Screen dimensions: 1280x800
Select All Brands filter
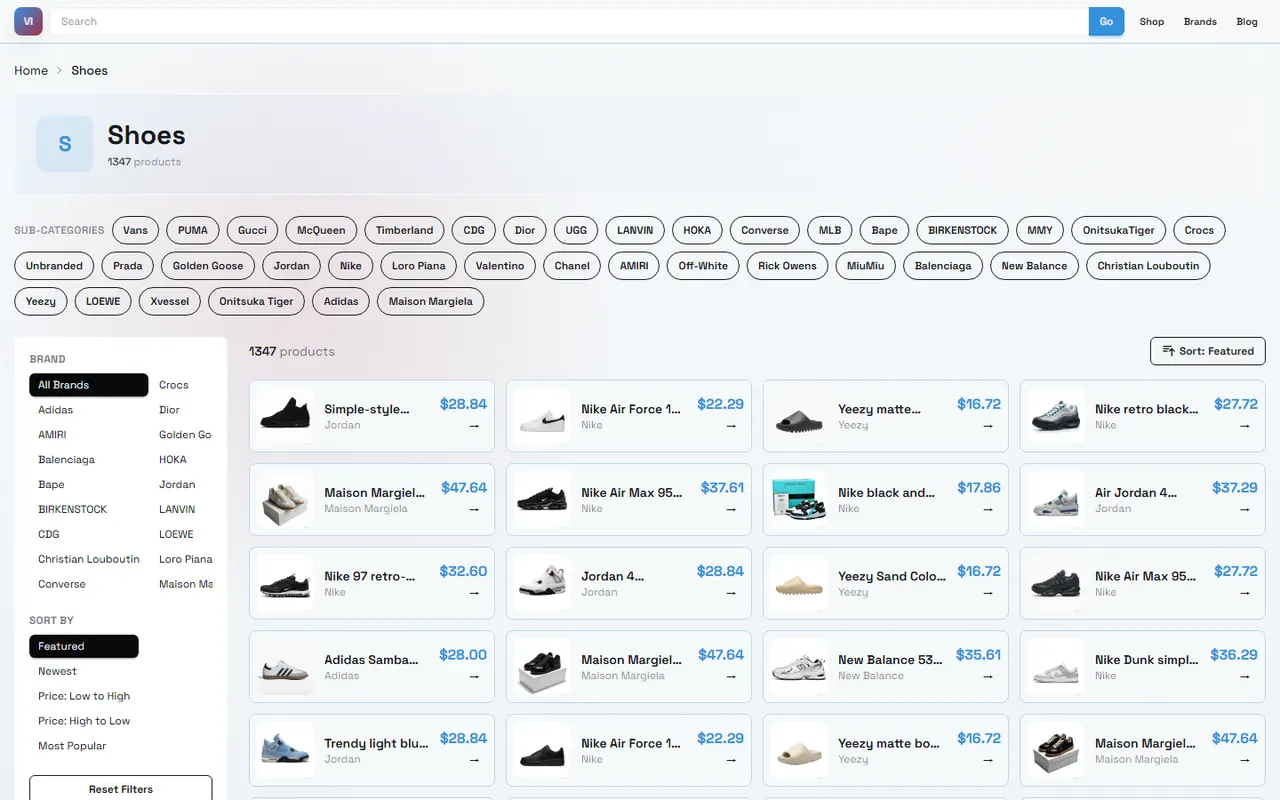pos(89,385)
